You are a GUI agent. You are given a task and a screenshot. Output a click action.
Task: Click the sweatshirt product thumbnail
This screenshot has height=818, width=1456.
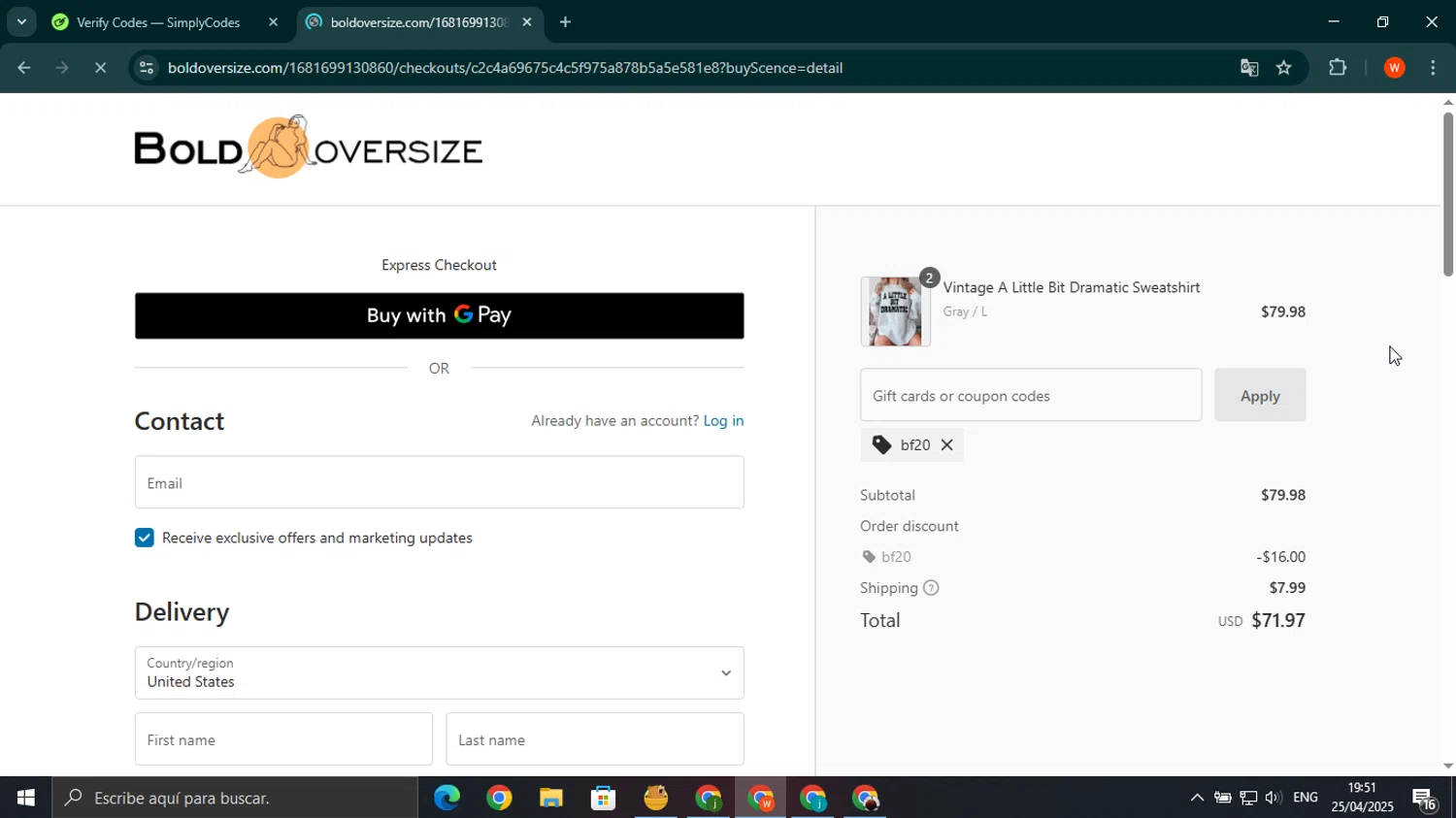[895, 311]
